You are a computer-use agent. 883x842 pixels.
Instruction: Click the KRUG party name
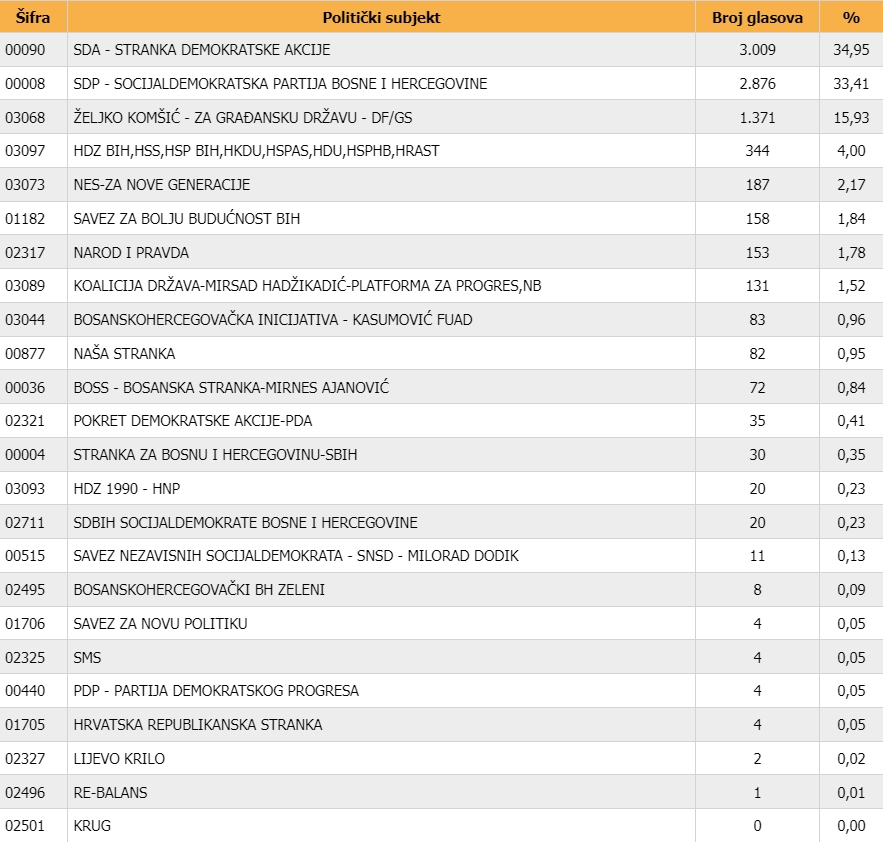point(92,826)
